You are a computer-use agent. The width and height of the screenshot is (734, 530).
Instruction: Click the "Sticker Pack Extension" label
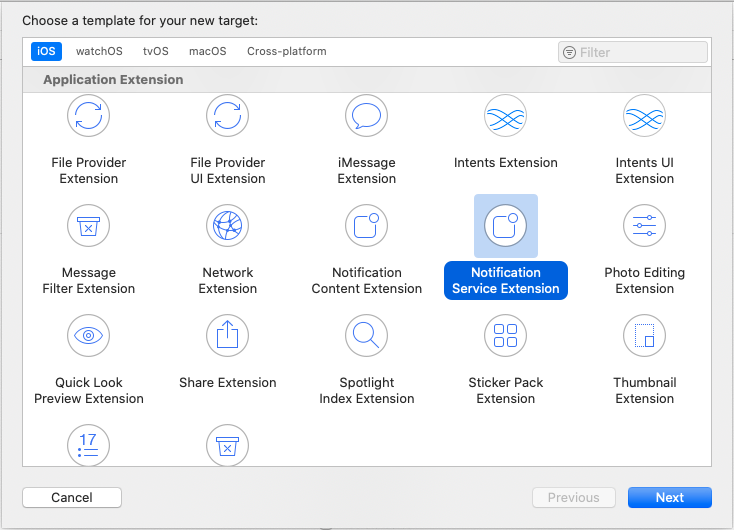point(506,390)
